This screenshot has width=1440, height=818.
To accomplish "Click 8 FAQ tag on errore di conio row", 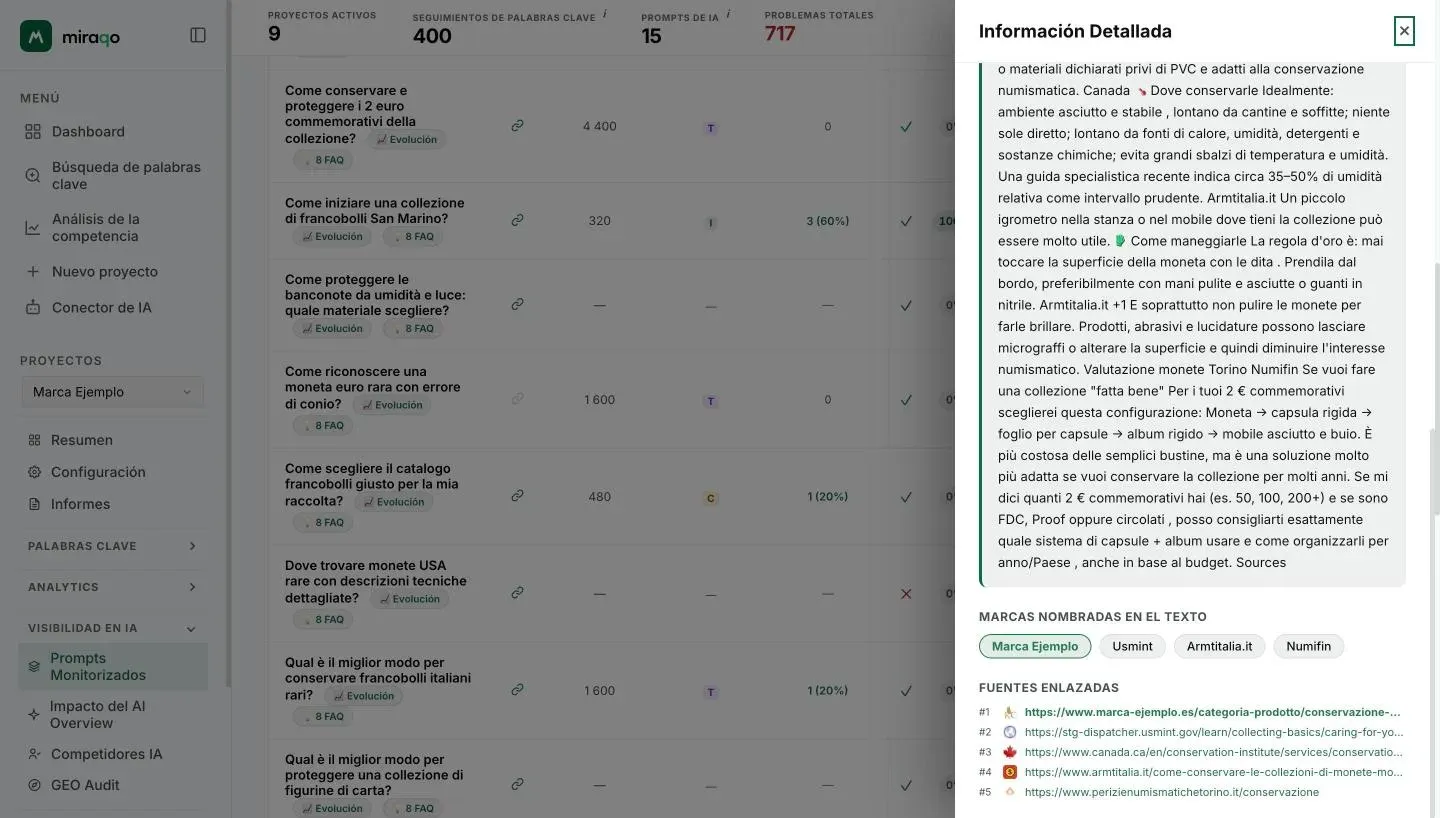I will point(322,426).
